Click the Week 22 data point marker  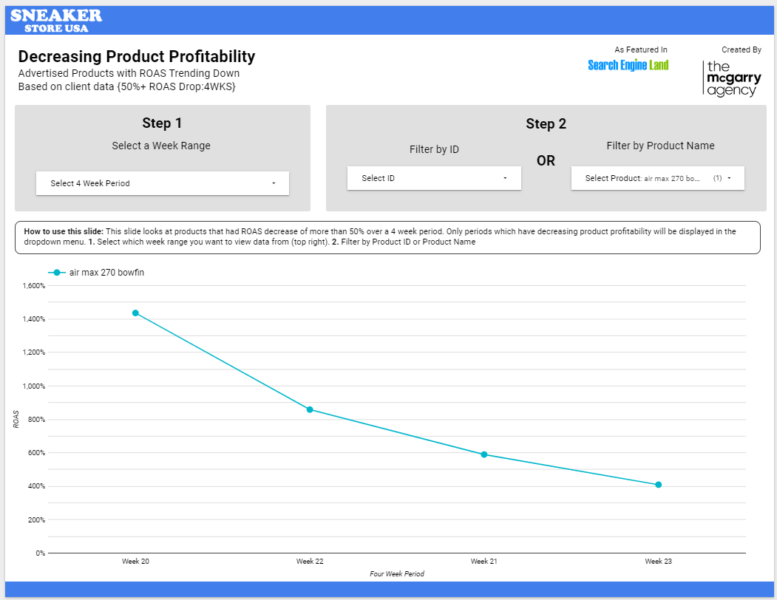310,409
